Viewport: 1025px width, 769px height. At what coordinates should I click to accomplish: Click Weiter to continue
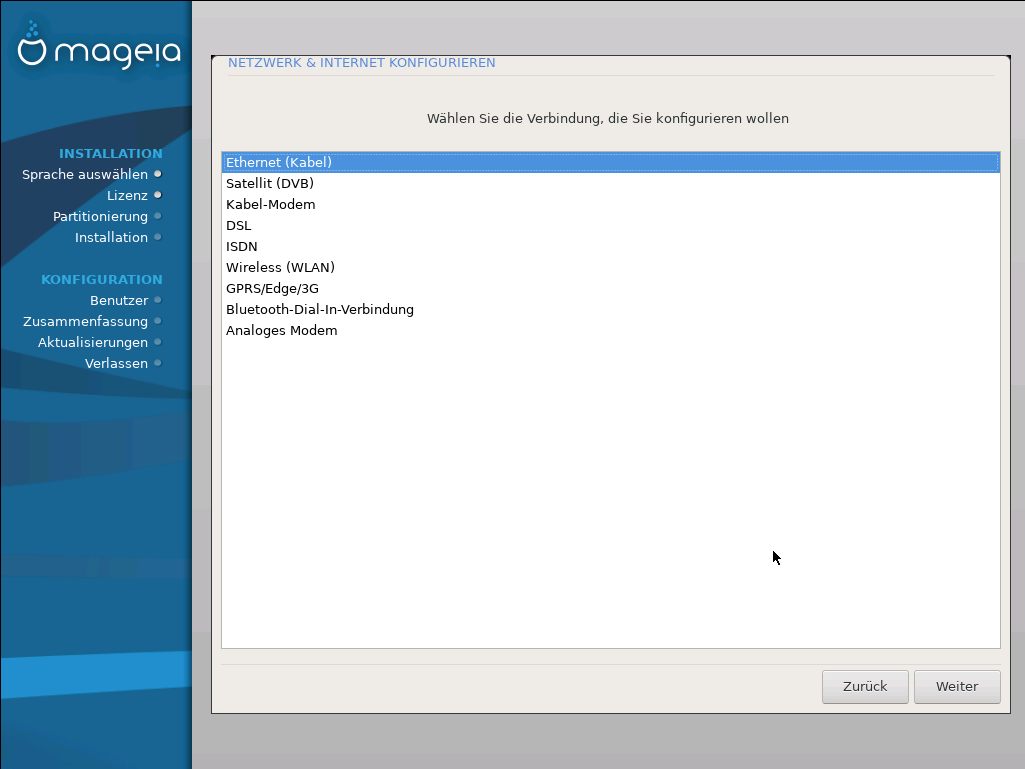[x=956, y=686]
